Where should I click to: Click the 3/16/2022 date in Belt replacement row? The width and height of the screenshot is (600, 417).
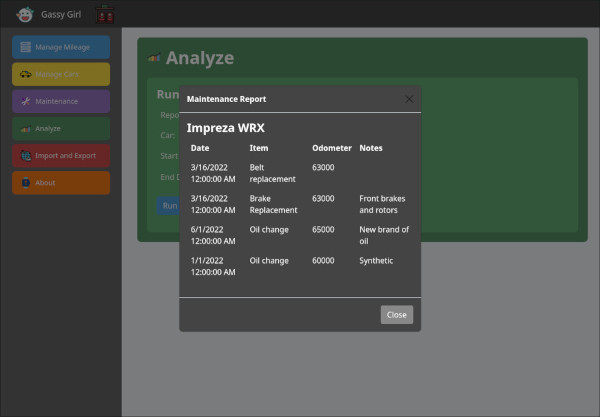(x=213, y=173)
